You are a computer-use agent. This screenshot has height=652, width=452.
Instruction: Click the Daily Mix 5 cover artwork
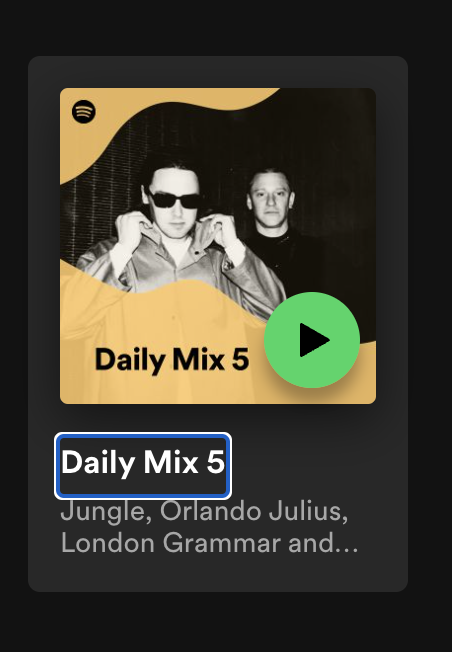[218, 246]
